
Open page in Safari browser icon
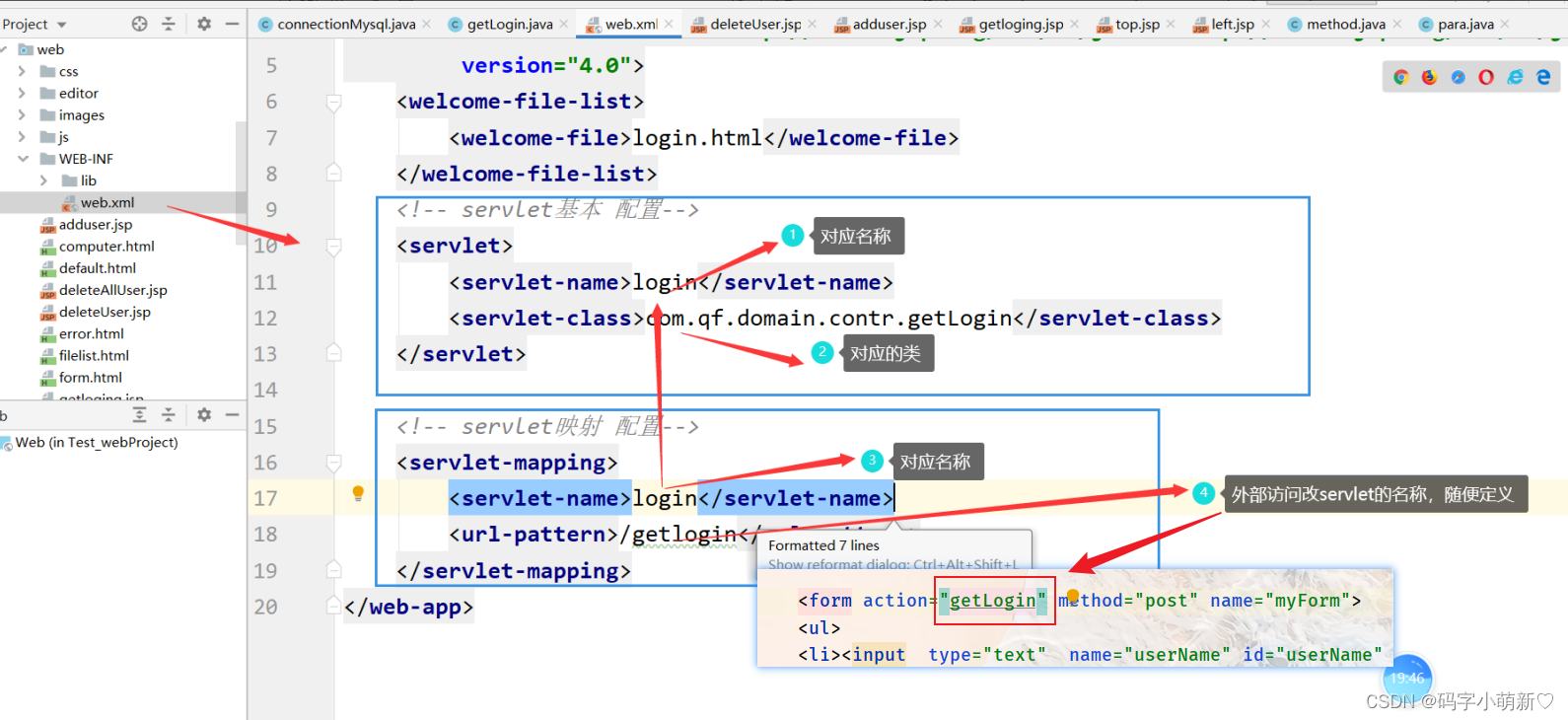(x=1458, y=77)
